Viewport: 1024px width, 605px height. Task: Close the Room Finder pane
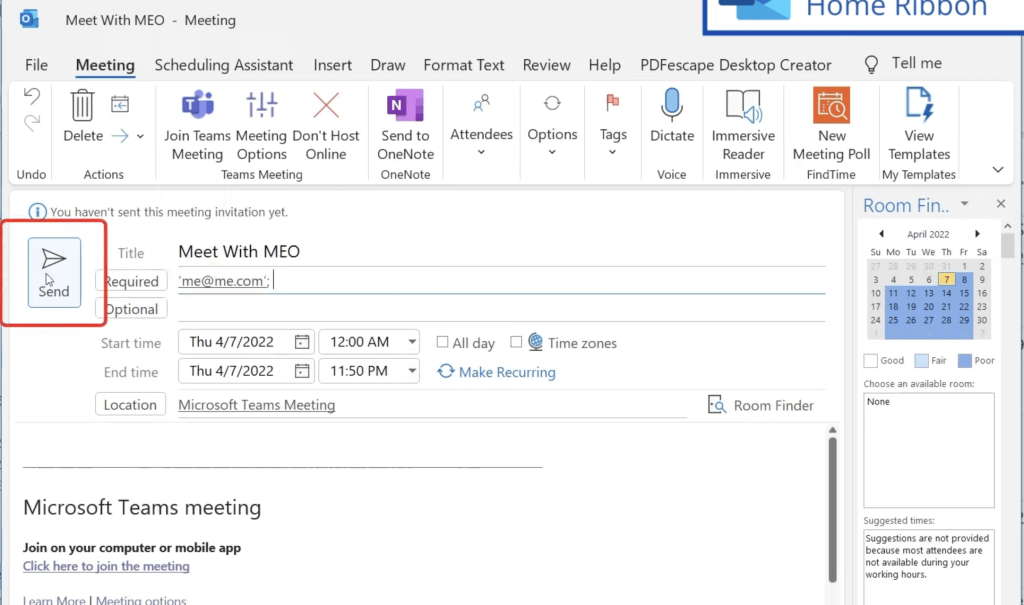pyautogui.click(x=1000, y=204)
